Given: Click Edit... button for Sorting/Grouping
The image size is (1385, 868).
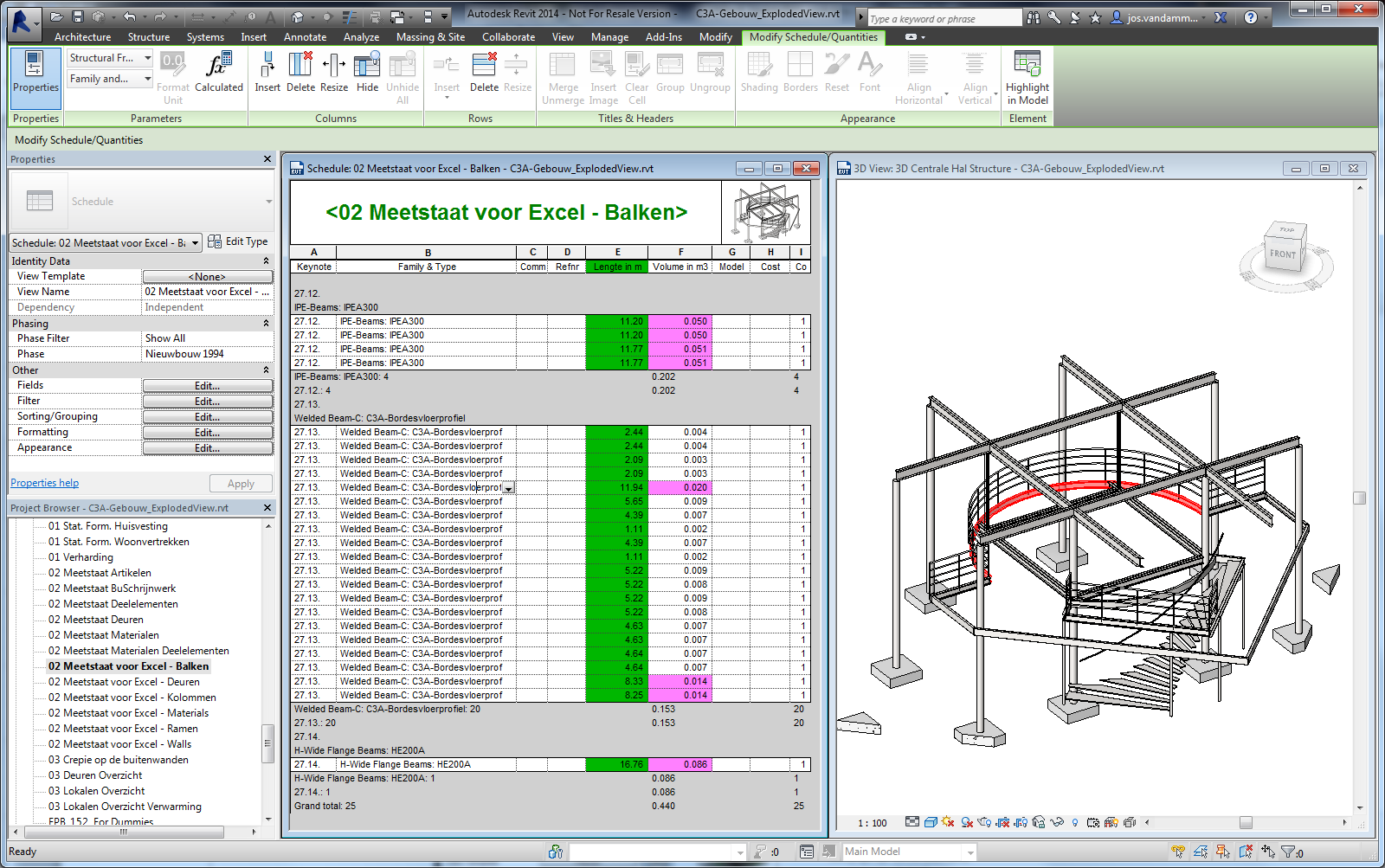Looking at the screenshot, I should click(208, 417).
